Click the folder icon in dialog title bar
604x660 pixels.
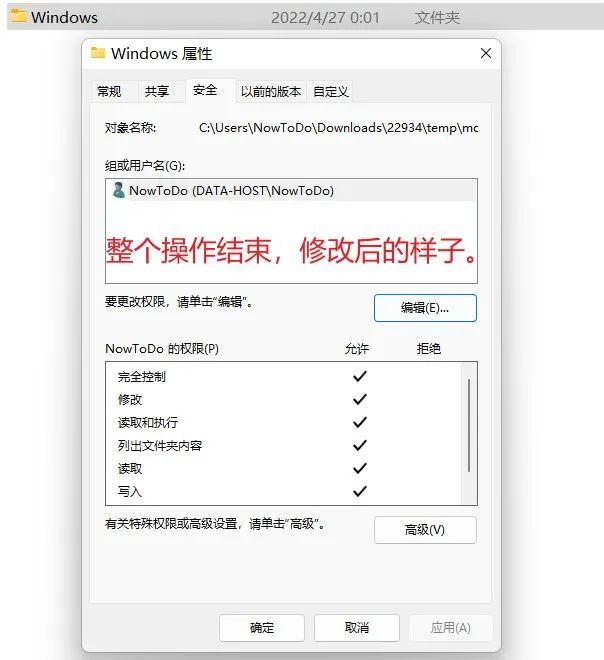[98, 53]
